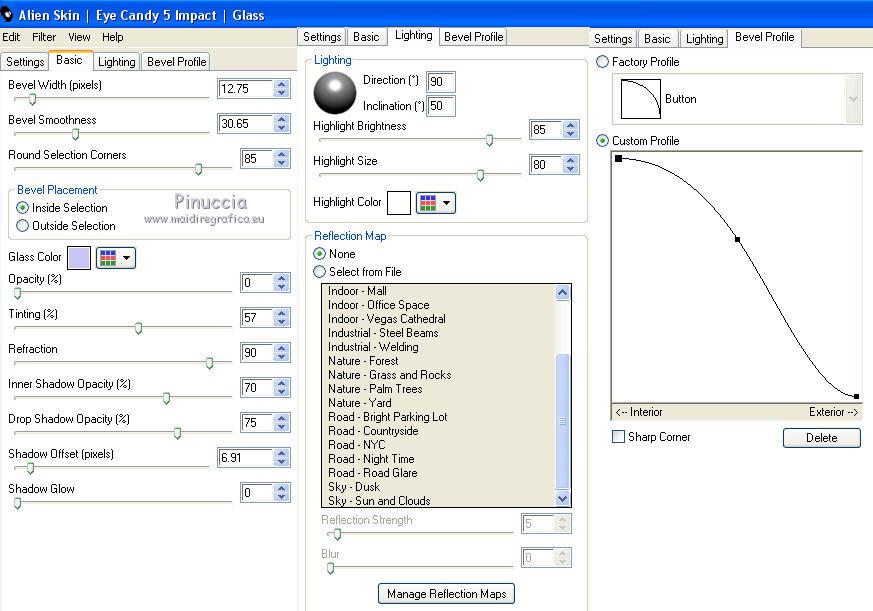Screen dimensions: 873x611
Task: Expand the Glass Color dropdown arrow
Action: [x=126, y=258]
